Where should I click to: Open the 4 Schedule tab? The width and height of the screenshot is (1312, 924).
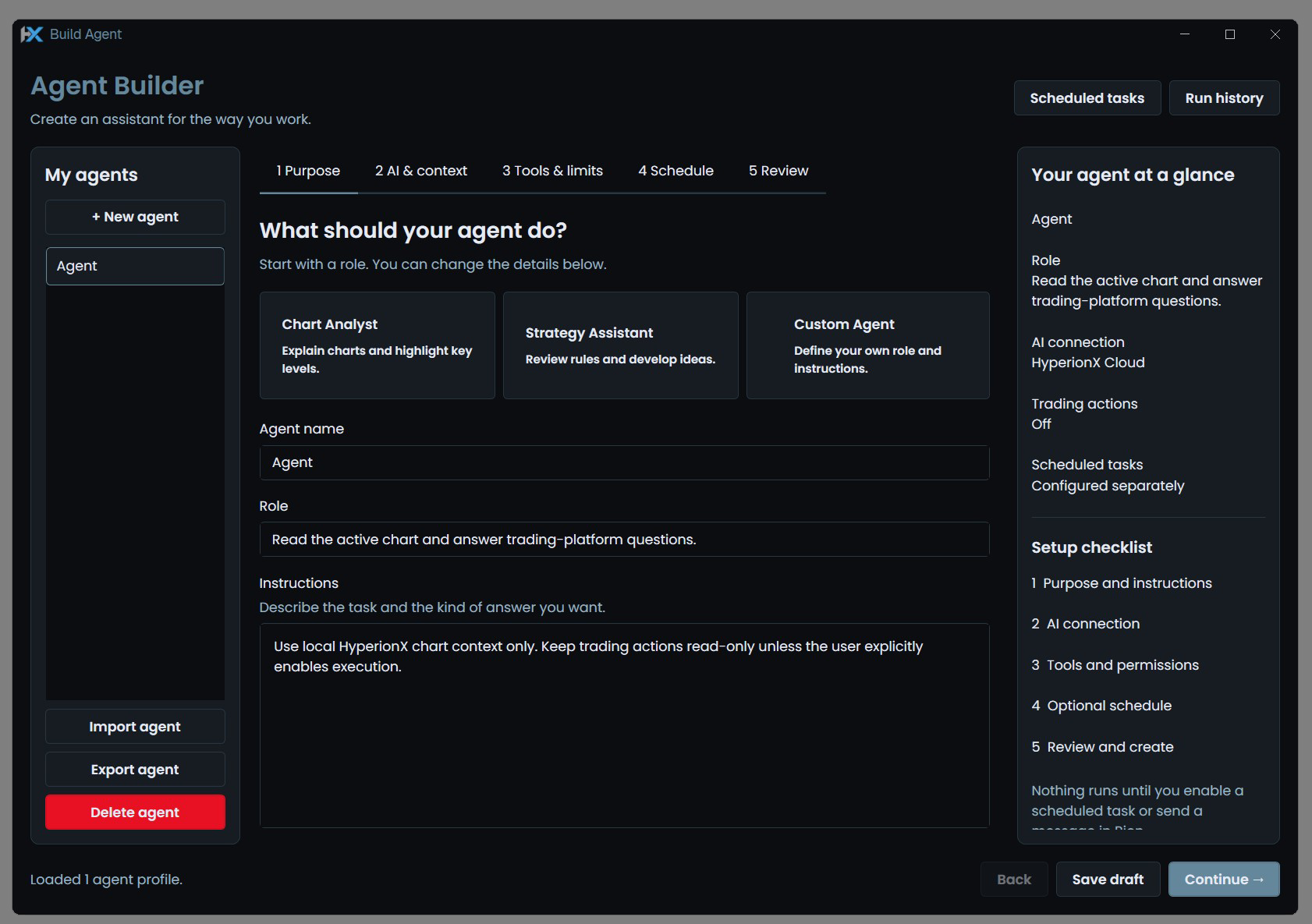(676, 171)
